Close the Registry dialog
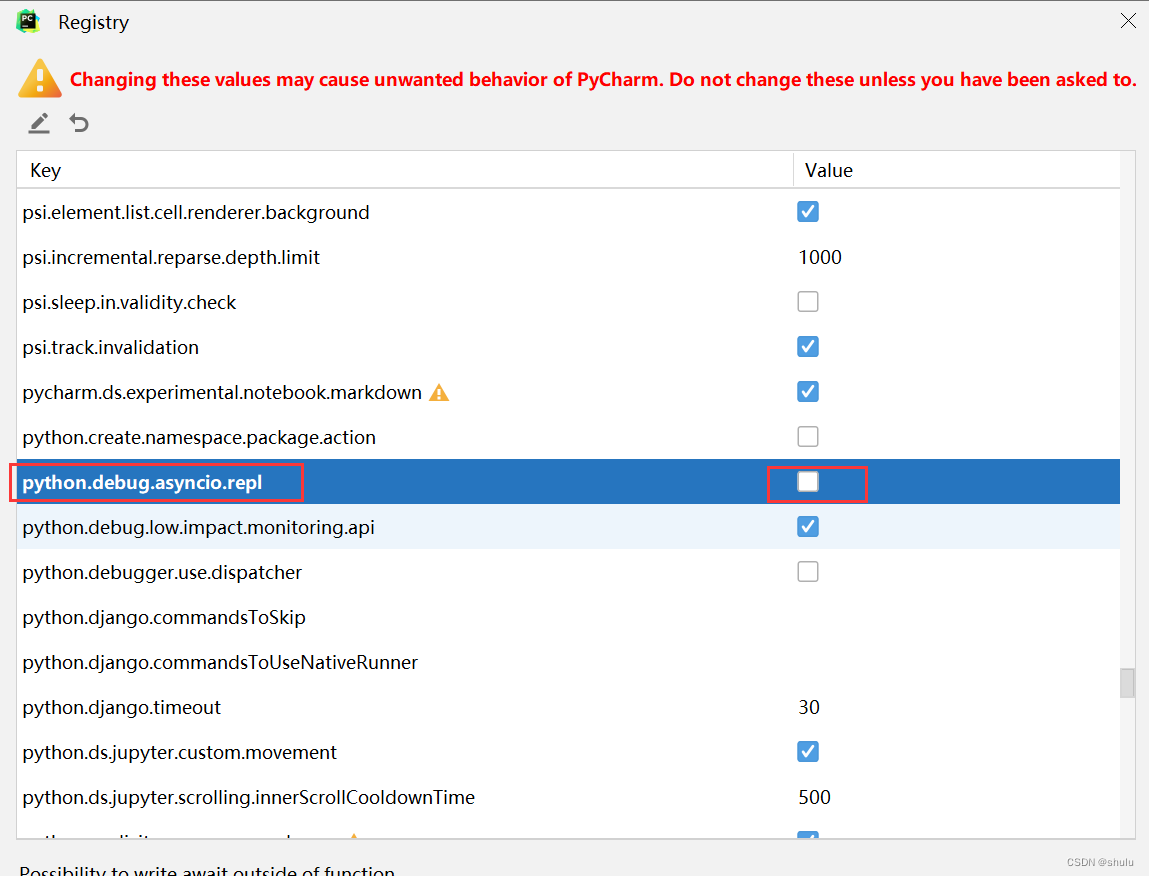The height and width of the screenshot is (876, 1149). click(x=1128, y=21)
